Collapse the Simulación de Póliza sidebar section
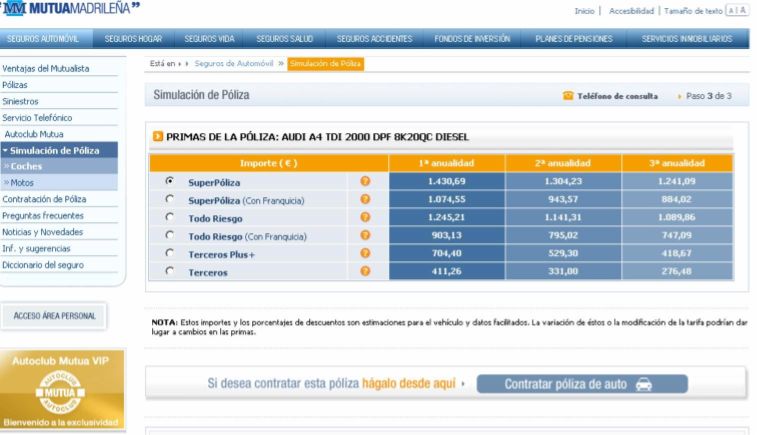 click(59, 150)
